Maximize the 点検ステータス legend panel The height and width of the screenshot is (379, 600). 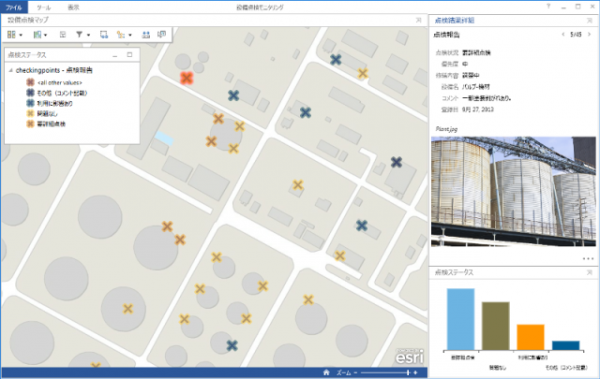coord(130,55)
